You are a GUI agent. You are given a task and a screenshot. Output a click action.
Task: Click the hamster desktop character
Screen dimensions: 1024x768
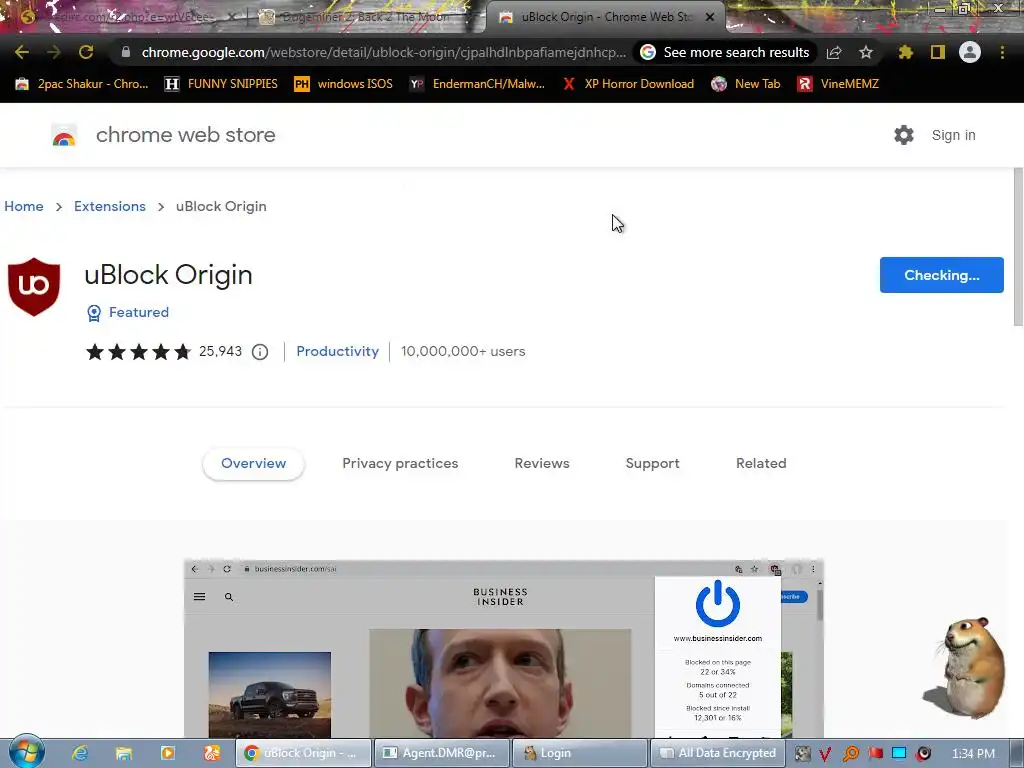(x=967, y=668)
